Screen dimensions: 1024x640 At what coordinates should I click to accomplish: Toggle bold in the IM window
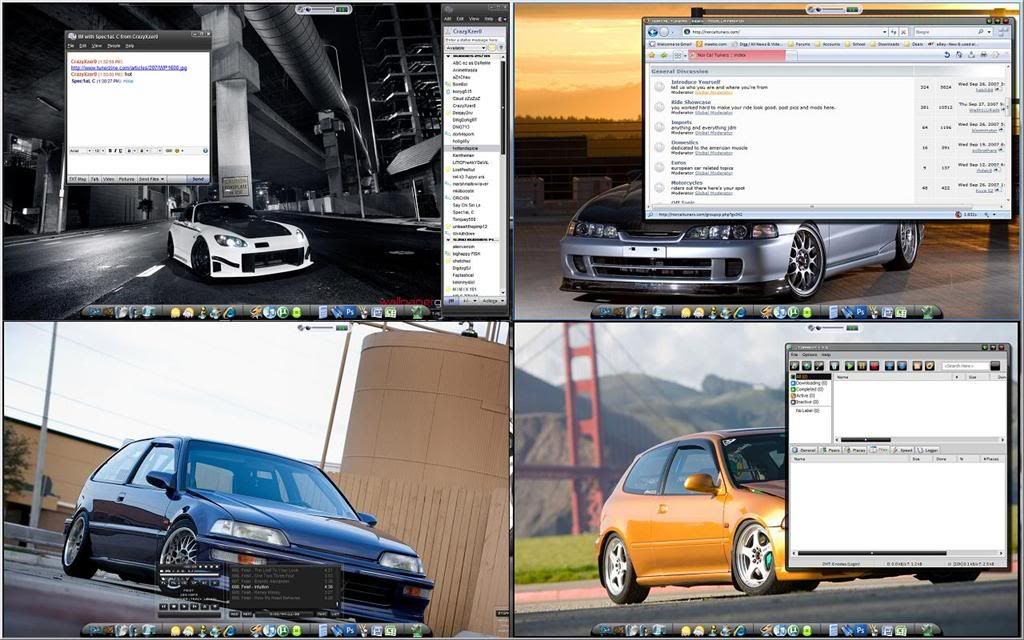point(110,151)
